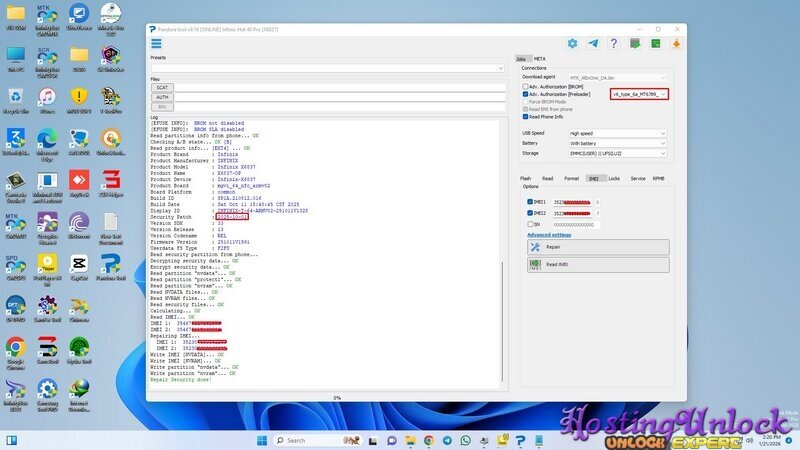Click the Telegram paper-plane icon
This screenshot has width=800, height=450.
[x=593, y=43]
